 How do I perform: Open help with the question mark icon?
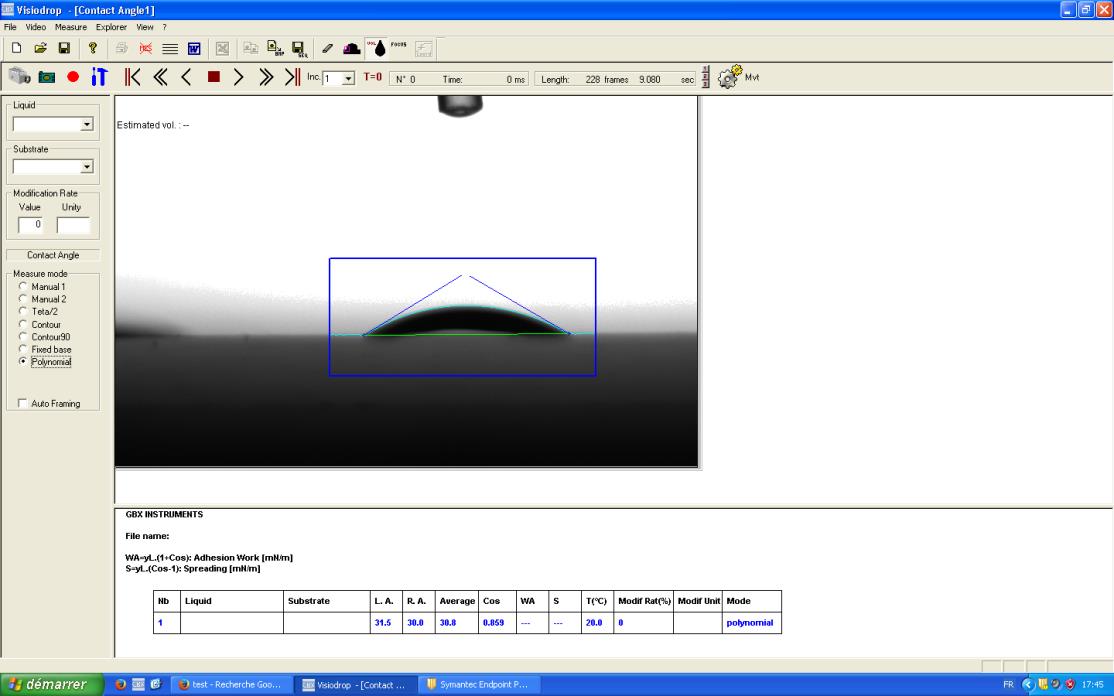92,48
